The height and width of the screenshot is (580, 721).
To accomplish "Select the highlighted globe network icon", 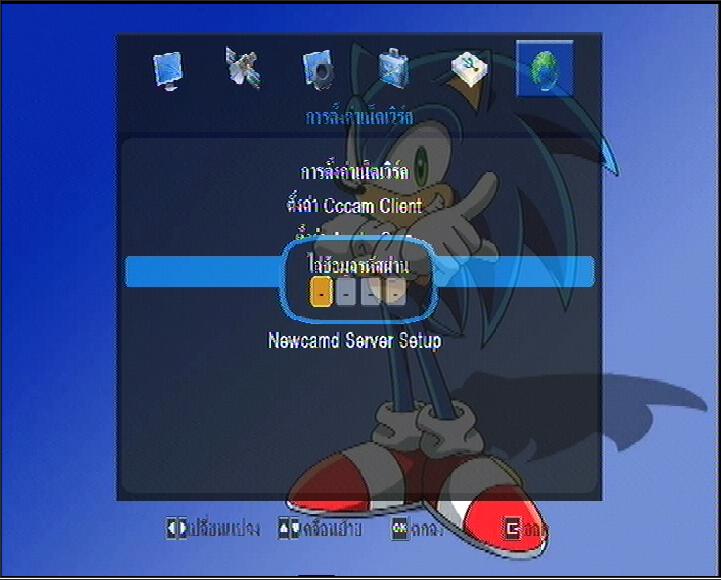I will 545,69.
